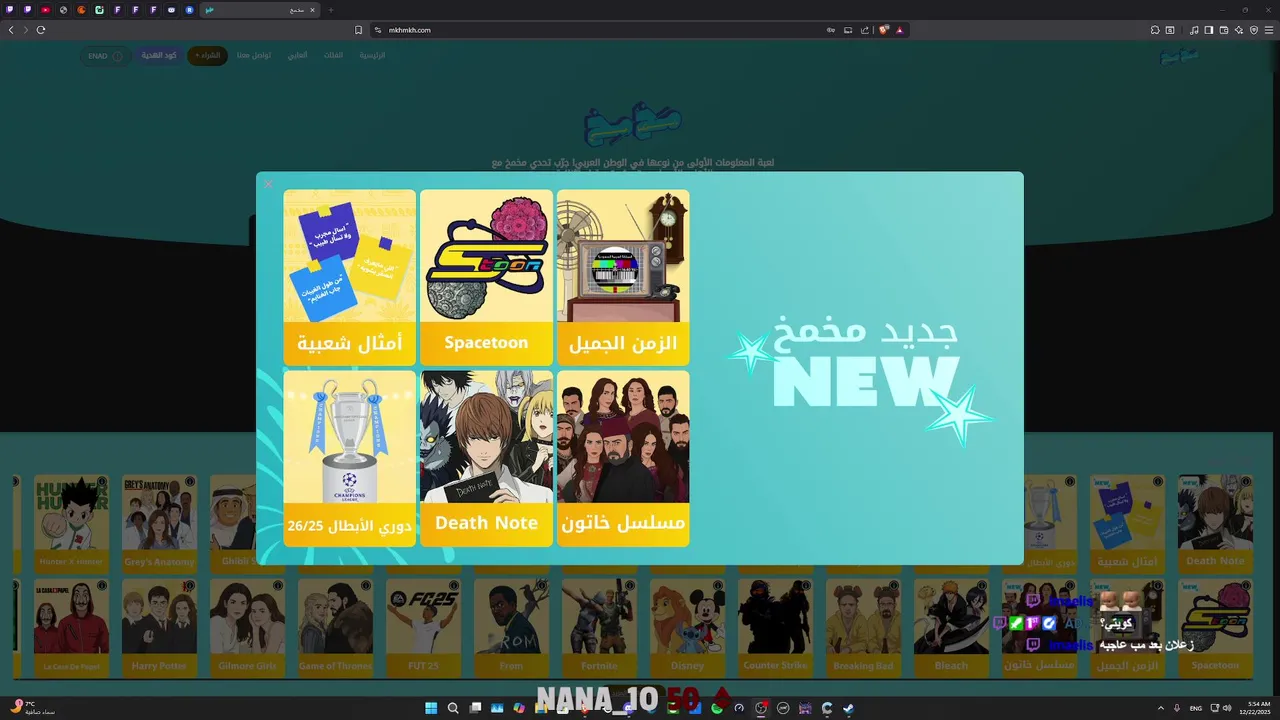Select the Hunter X Hunter background card

click(x=71, y=524)
